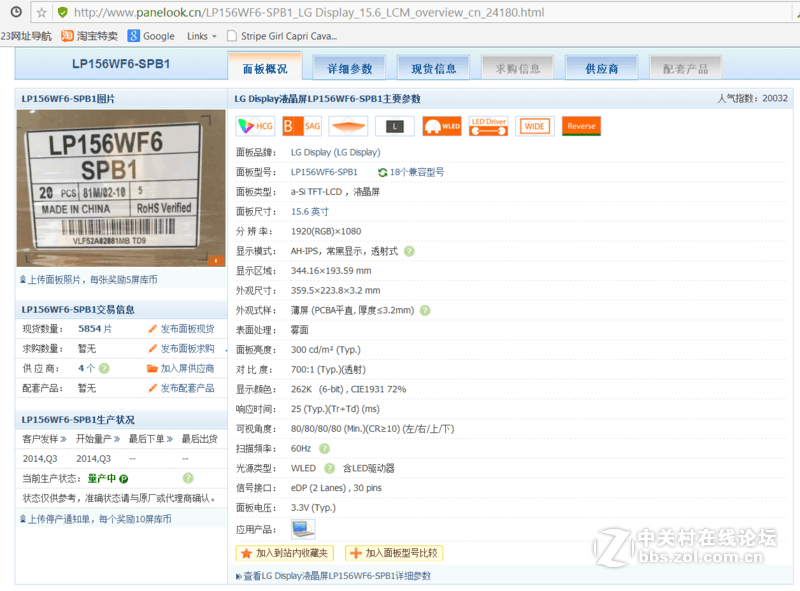Open the 求购信息 tab
The image size is (800, 591).
518,68
